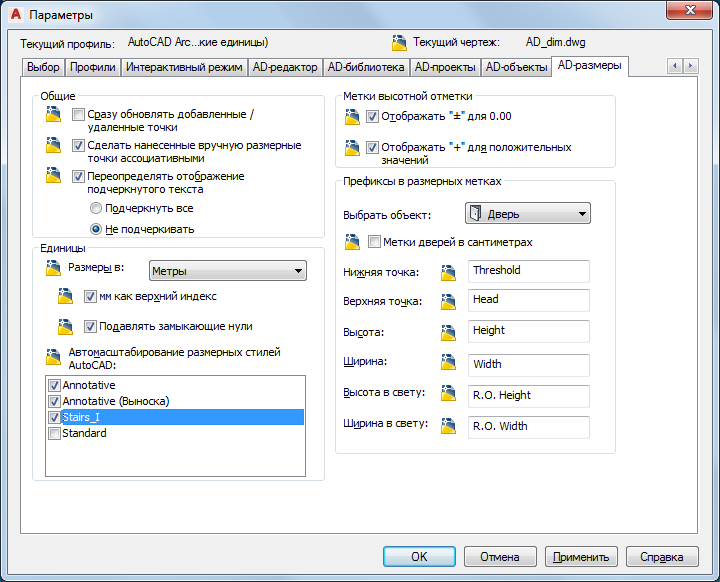Viewport: 720px width, 582px height.
Task: Click 'Height' prefix input field
Action: (x=529, y=331)
